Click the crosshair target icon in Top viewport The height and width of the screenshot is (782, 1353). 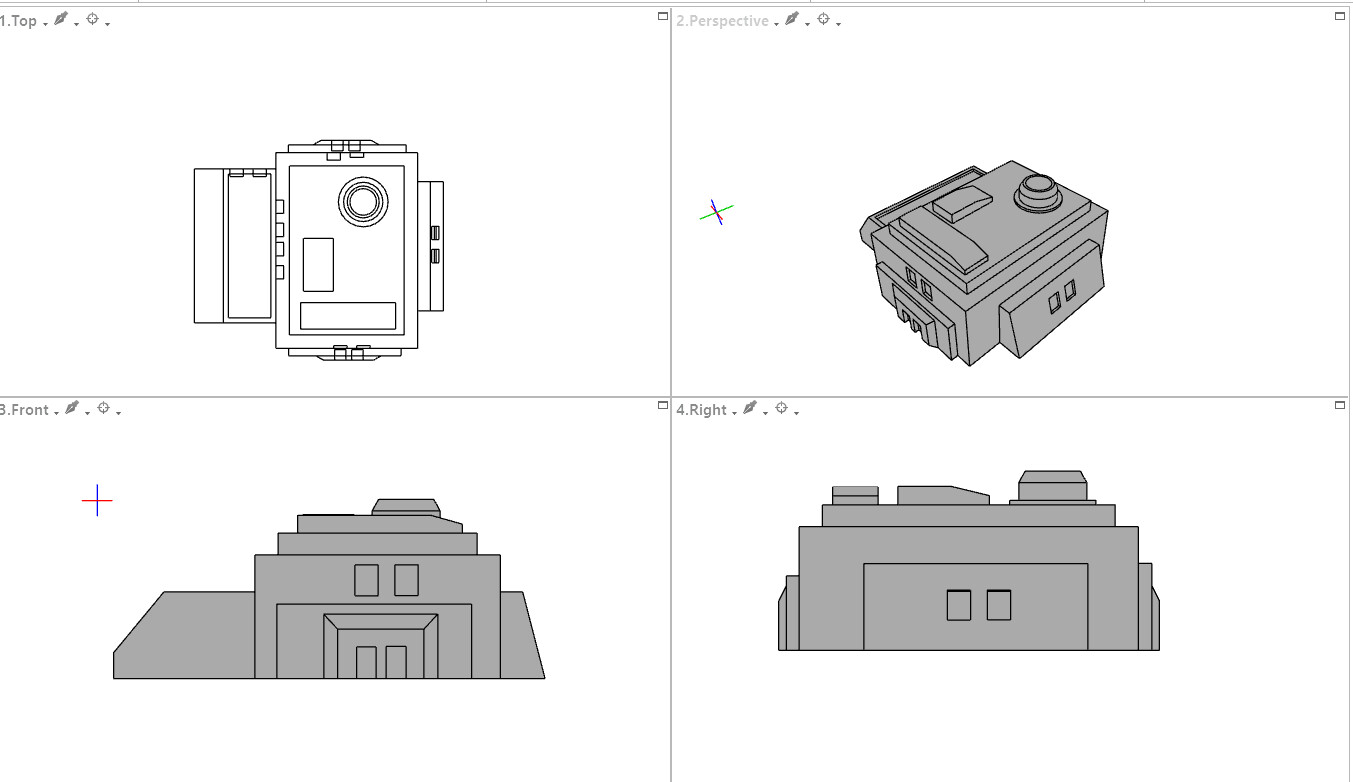point(92,19)
